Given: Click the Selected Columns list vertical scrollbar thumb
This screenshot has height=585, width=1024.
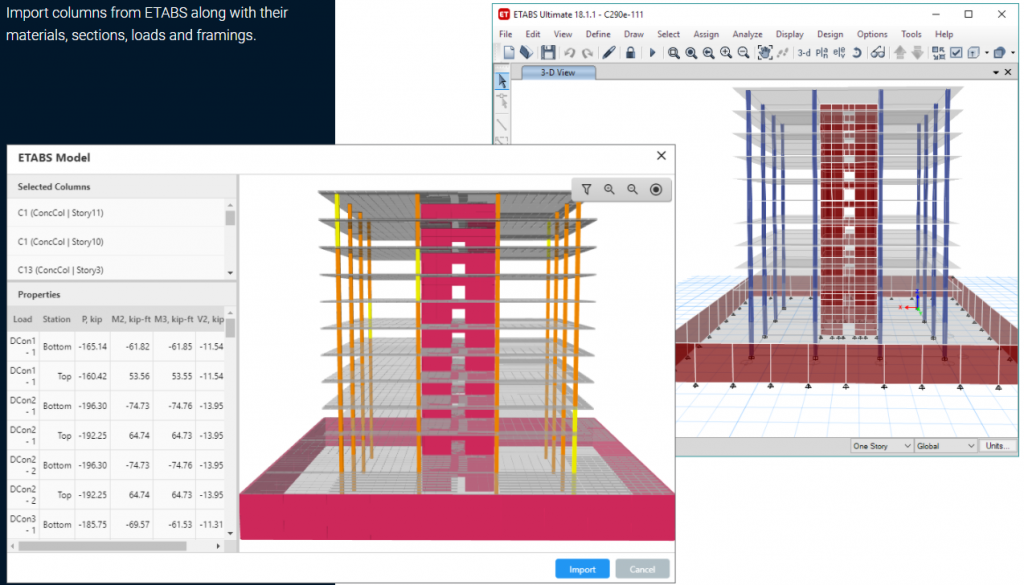Looking at the screenshot, I should pyautogui.click(x=230, y=217).
